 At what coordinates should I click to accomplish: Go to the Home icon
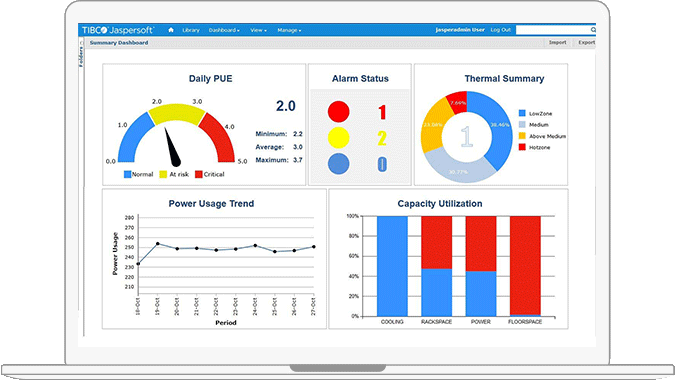tap(171, 30)
